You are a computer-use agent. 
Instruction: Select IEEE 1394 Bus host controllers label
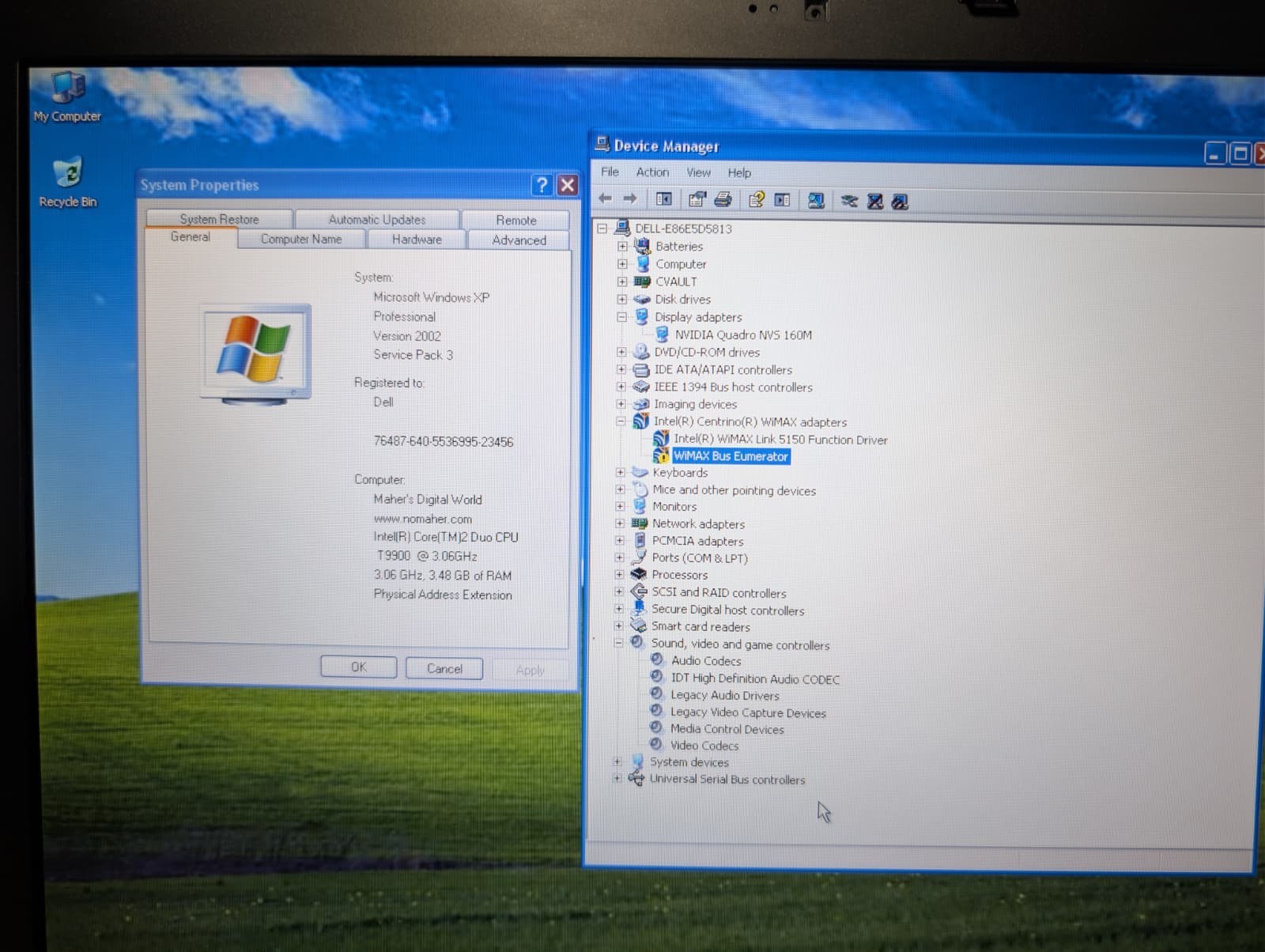point(733,387)
